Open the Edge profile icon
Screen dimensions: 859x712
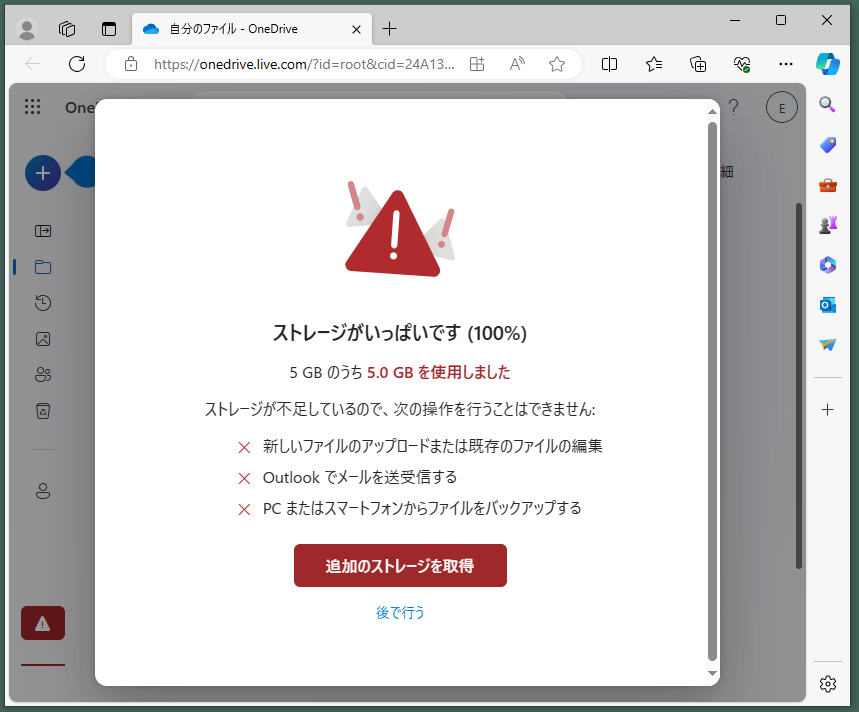coord(26,28)
